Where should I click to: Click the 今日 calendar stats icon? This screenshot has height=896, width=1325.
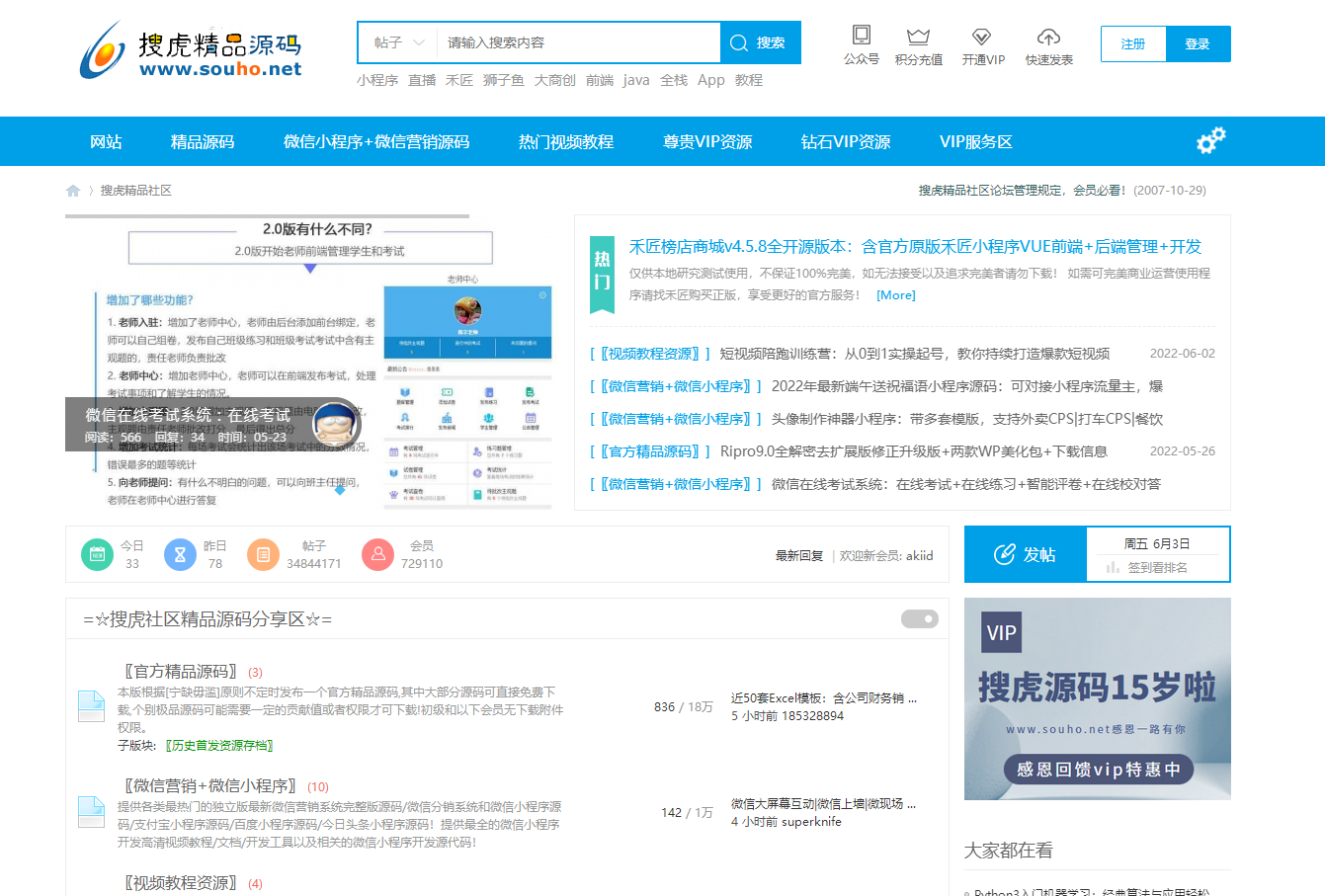pos(97,555)
